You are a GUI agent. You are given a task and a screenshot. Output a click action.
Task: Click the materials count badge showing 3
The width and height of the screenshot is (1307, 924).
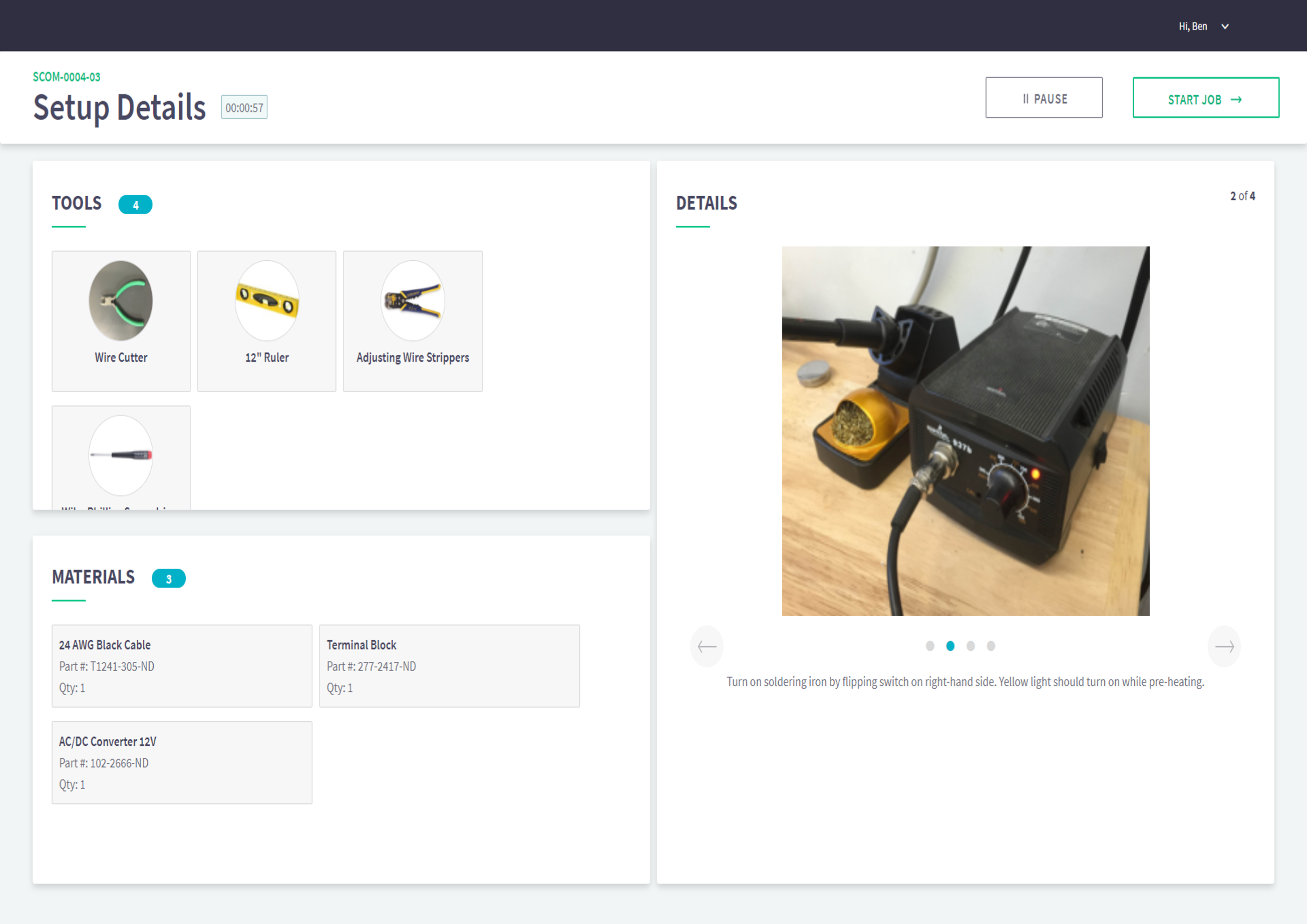click(x=168, y=579)
